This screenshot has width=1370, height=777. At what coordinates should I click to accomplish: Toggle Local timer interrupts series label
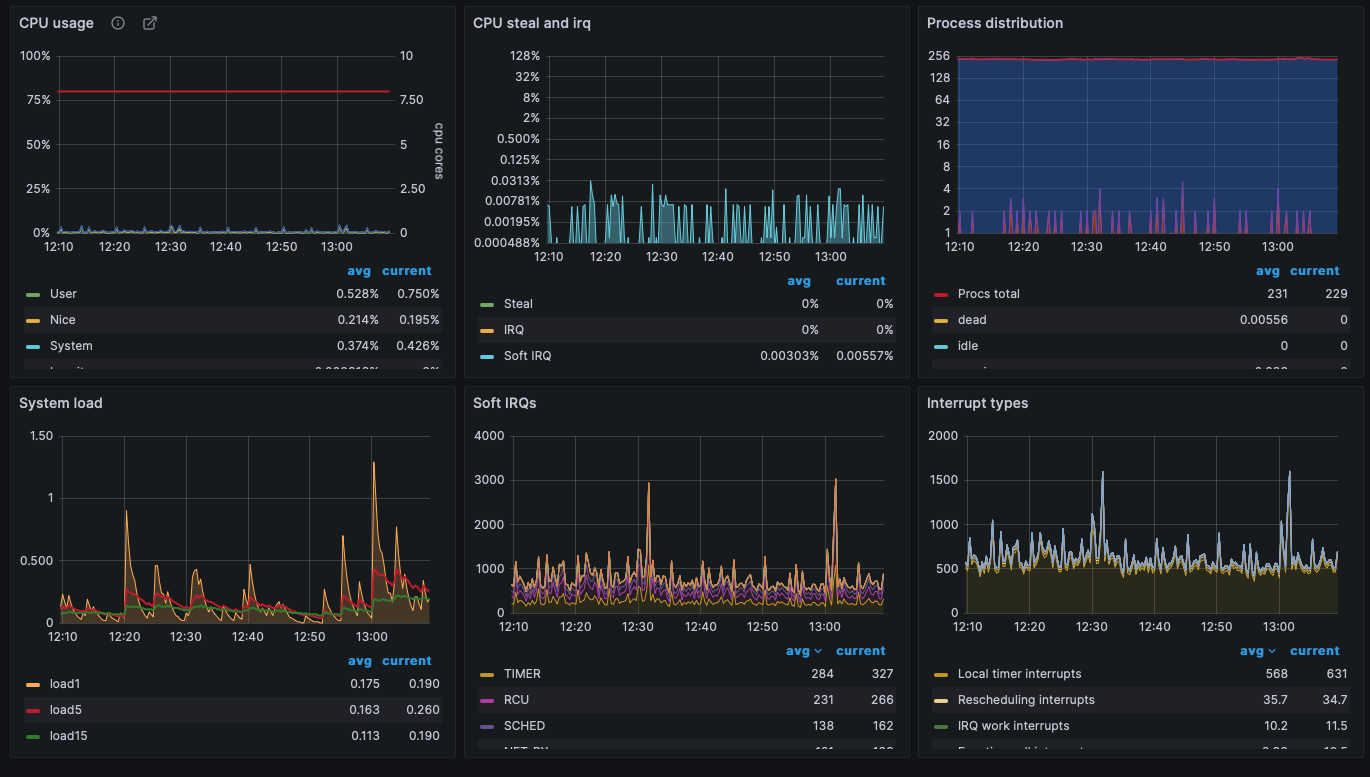pyautogui.click(x=1019, y=674)
